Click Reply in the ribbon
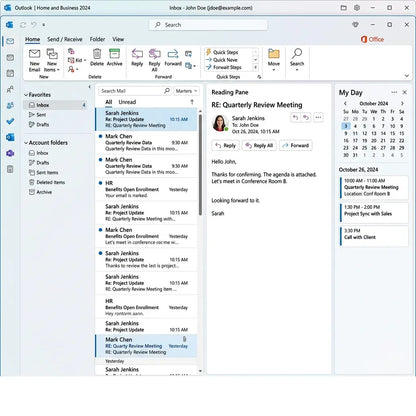The width and height of the screenshot is (416, 416). pyautogui.click(x=137, y=57)
